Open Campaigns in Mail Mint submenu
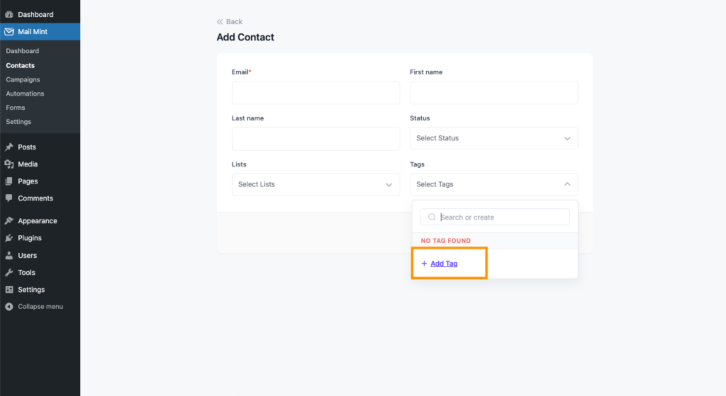Viewport: 726px width, 396px height. [23, 80]
